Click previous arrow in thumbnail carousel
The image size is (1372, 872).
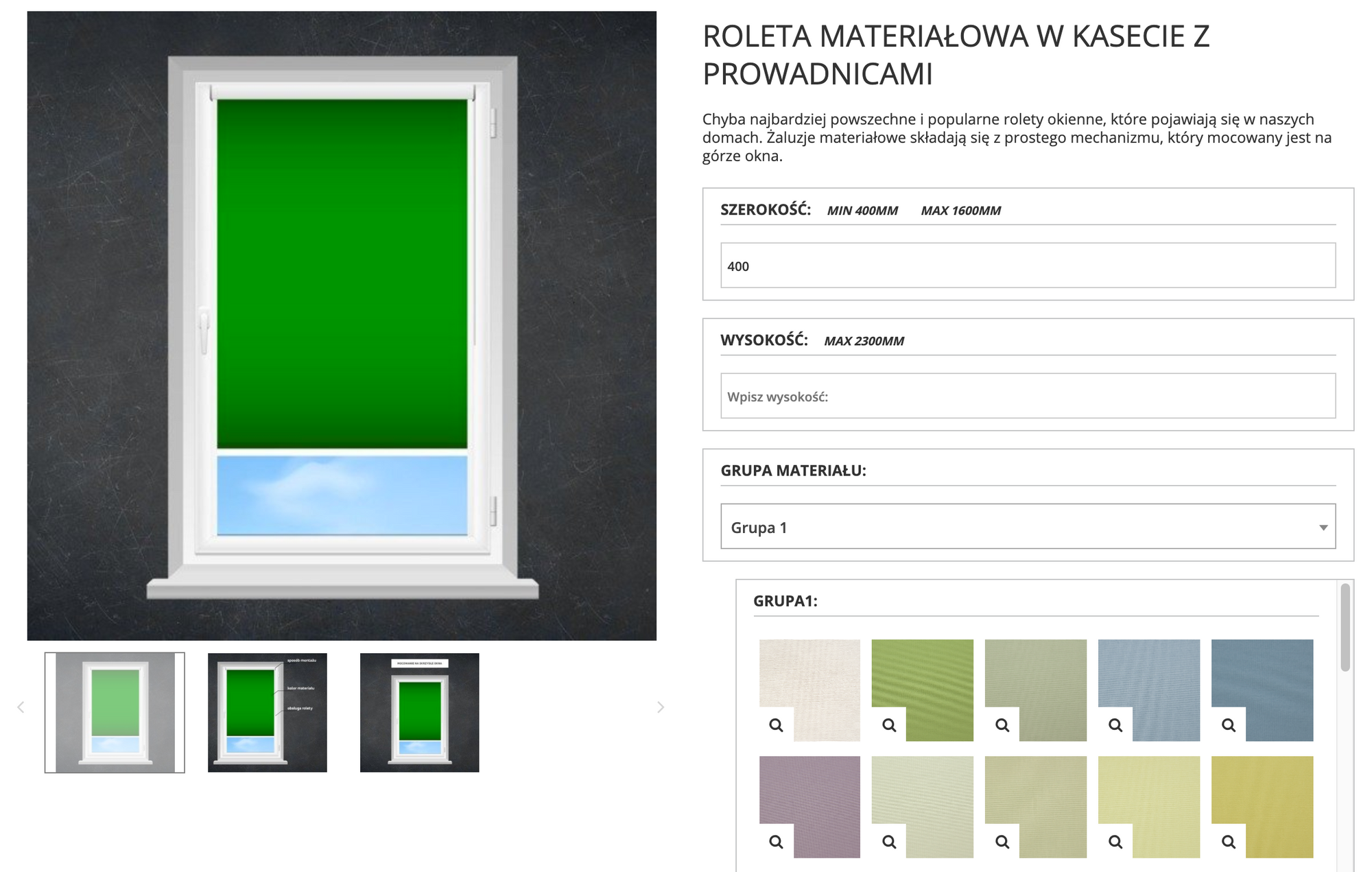pos(21,707)
